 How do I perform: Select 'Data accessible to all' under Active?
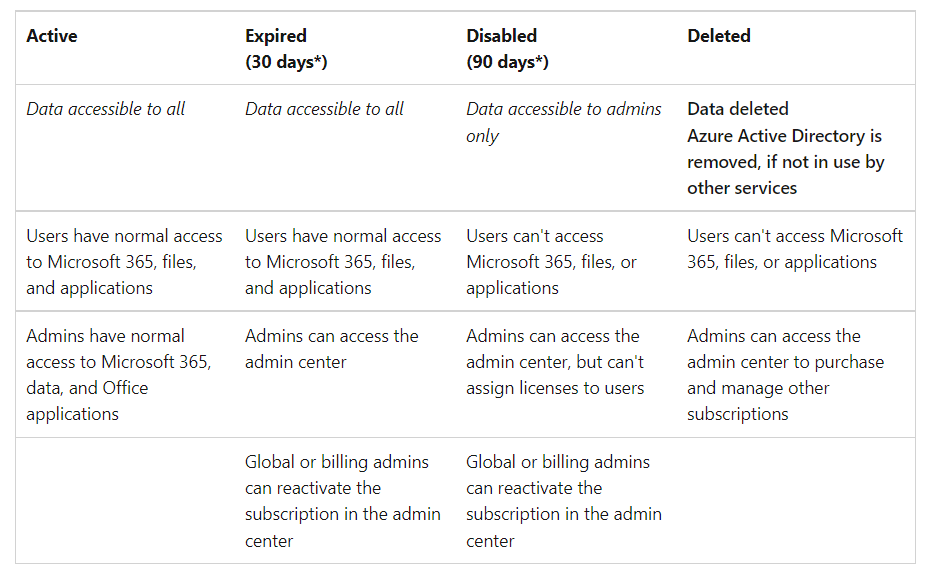(106, 109)
